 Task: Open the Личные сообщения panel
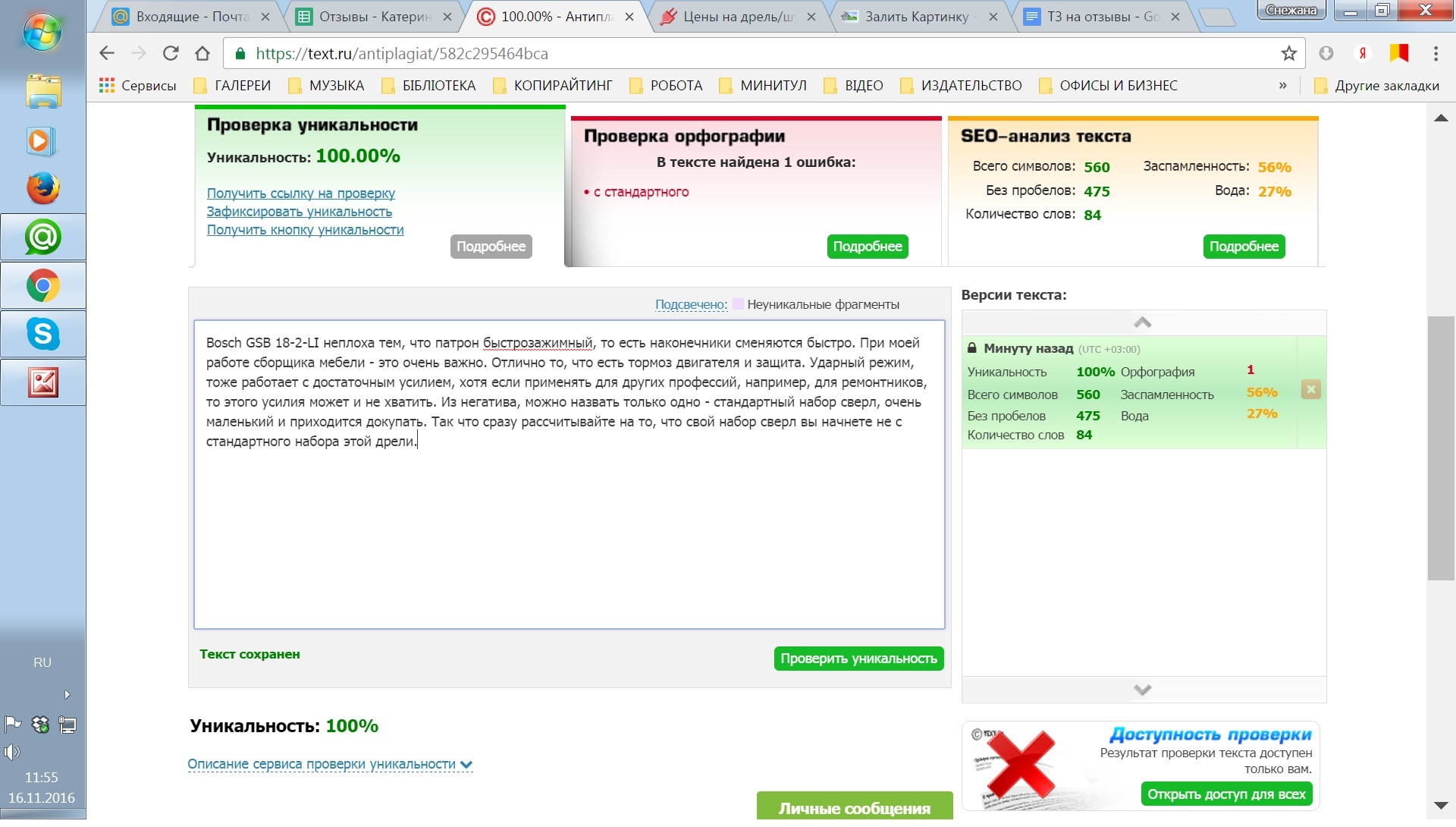(855, 807)
